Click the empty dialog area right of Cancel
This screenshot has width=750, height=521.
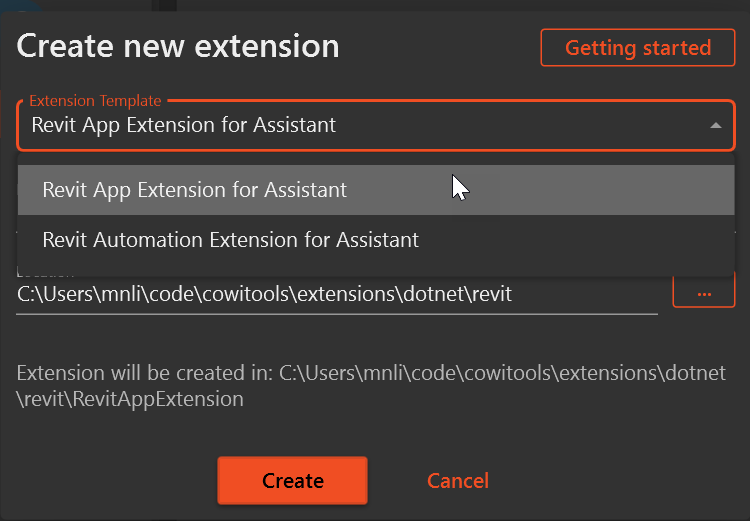coord(620,481)
